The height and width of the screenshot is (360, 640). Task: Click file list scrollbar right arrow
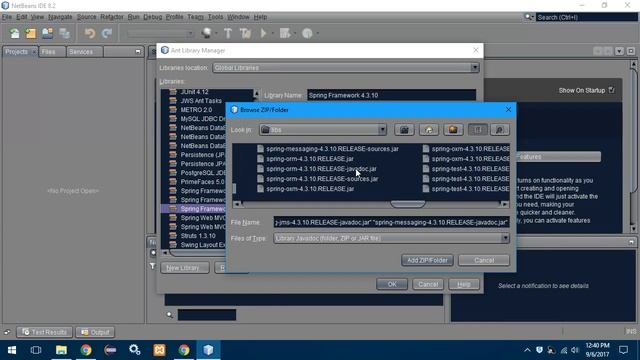click(x=504, y=204)
